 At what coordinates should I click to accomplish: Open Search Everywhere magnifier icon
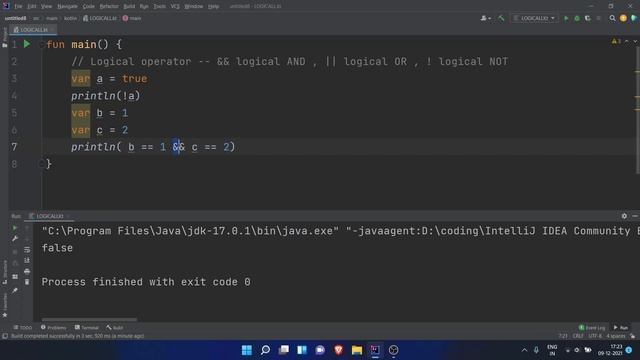pyautogui.click(x=612, y=18)
